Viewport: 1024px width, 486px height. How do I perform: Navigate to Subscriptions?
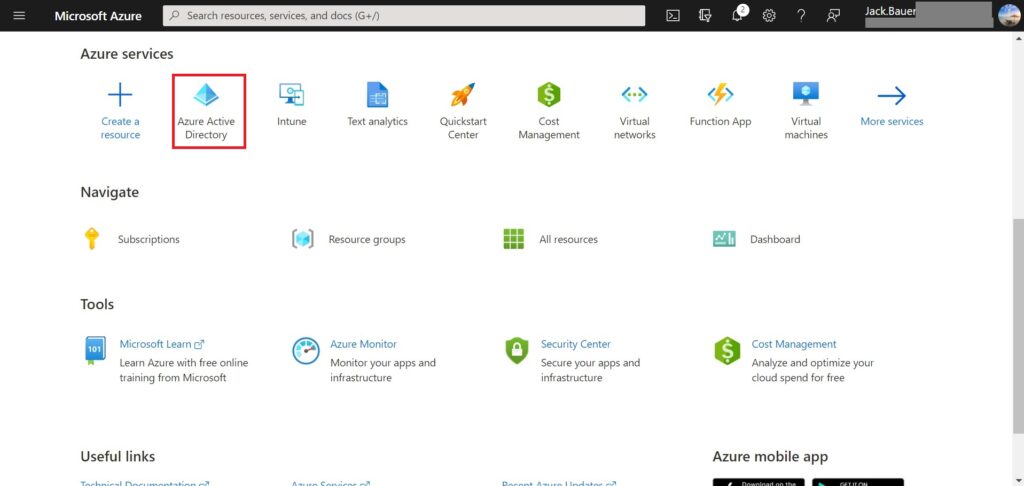point(148,240)
